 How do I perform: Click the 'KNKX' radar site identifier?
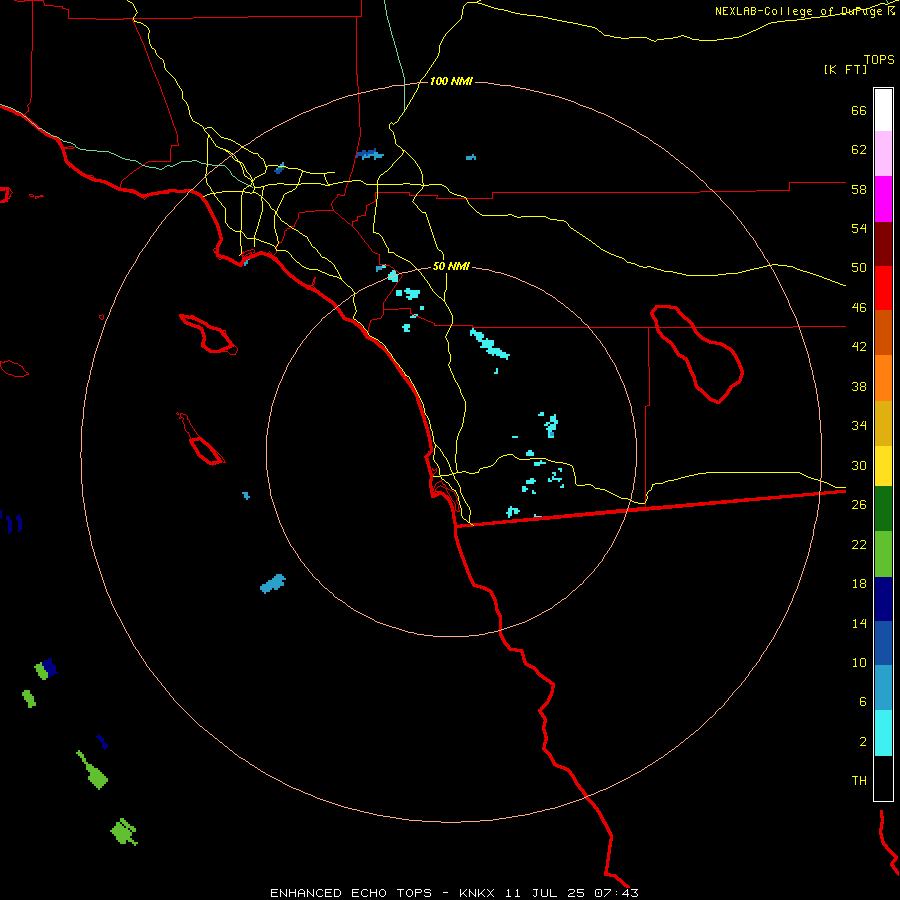tap(478, 893)
